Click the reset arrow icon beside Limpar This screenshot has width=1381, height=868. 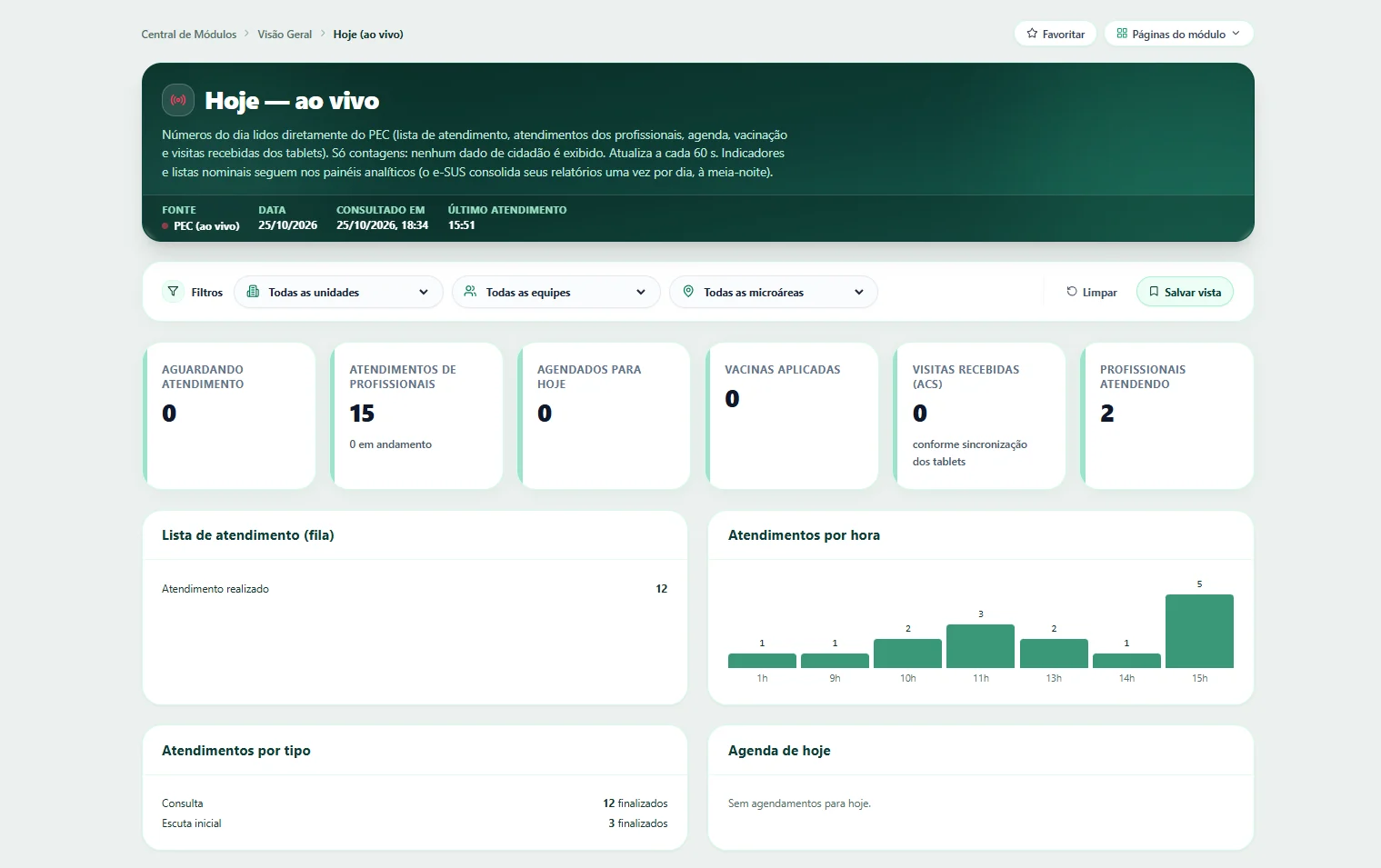point(1072,292)
